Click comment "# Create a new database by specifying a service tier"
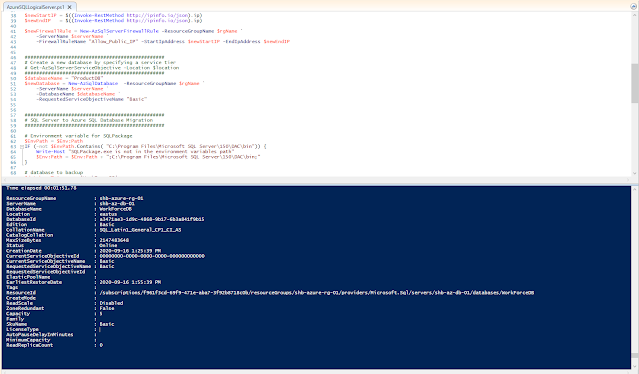The width and height of the screenshot is (639, 374). [100, 63]
